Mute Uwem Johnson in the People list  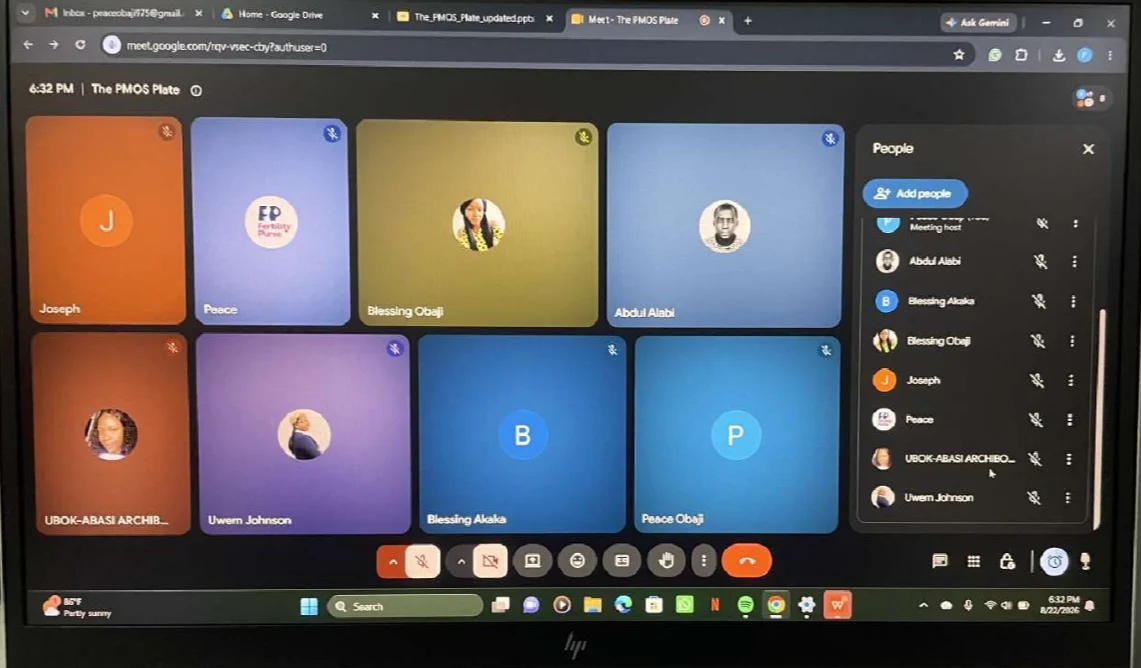[1033, 498]
